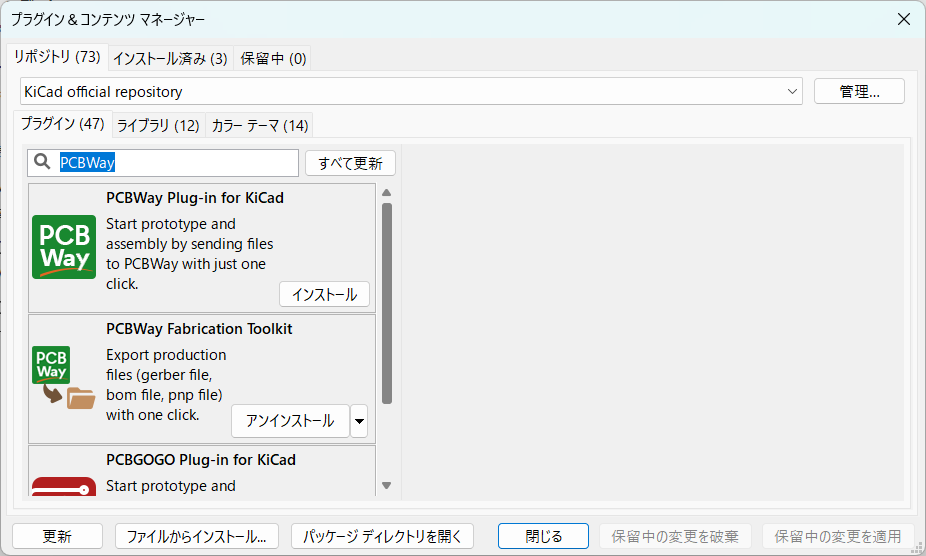Uninstall the PCBWay Fabrication Toolkit
This screenshot has height=556, width=926.
point(290,421)
